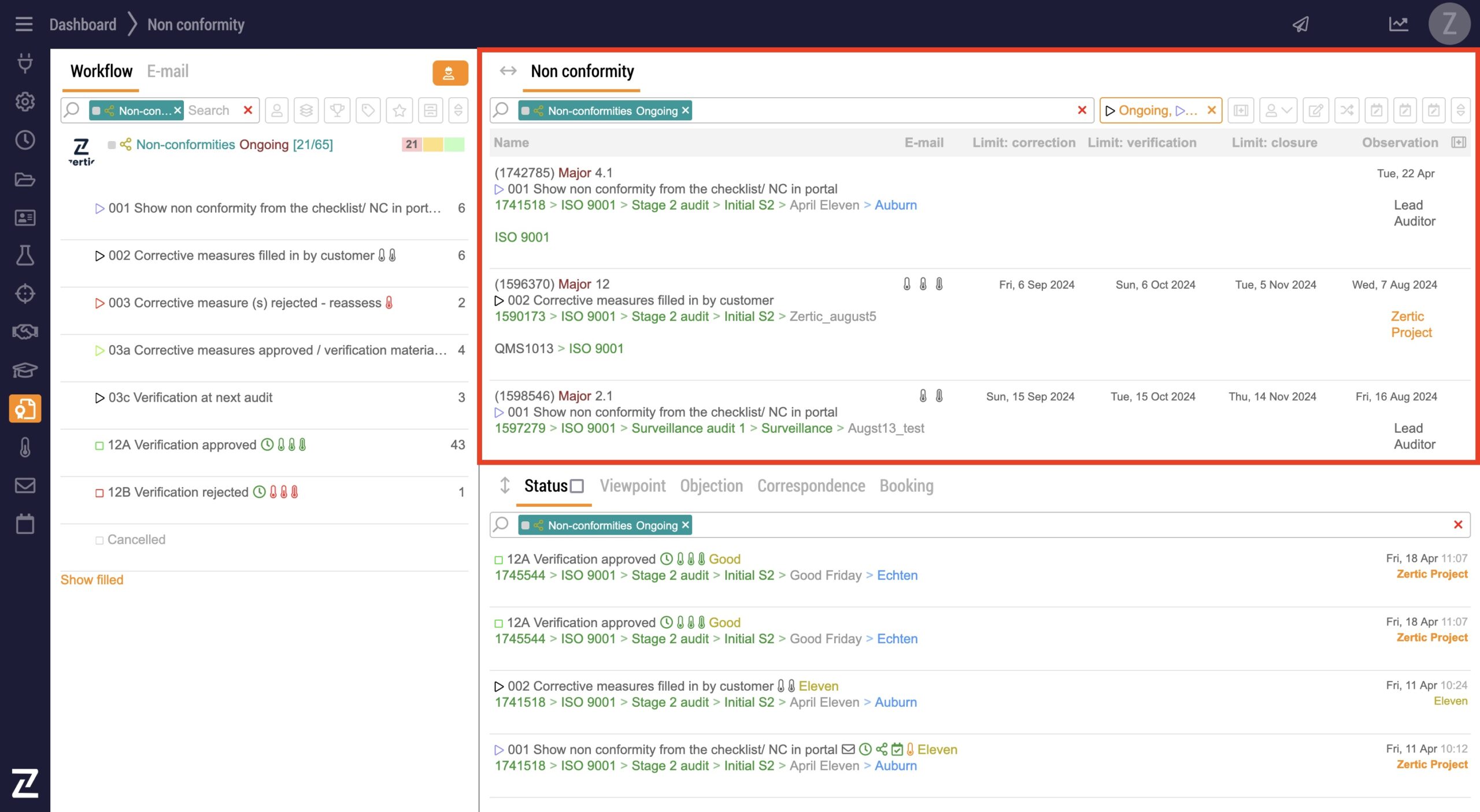
Task: Toggle the checkbox next to Status tab
Action: point(576,486)
